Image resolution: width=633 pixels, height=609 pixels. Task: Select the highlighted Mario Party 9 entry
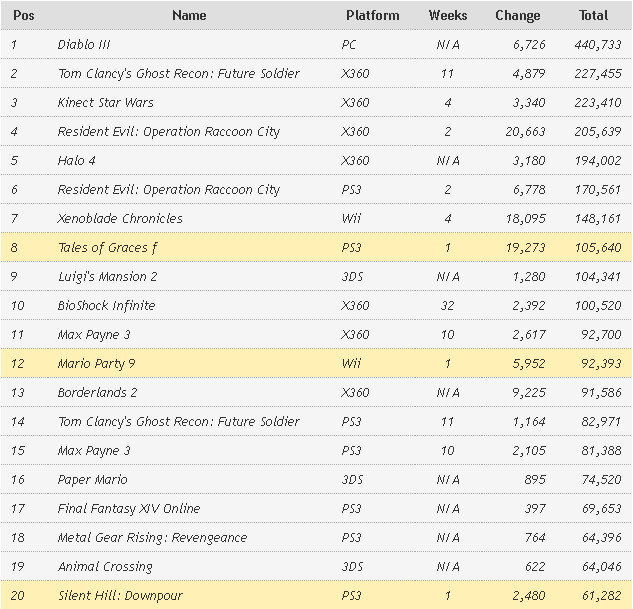click(x=96, y=364)
